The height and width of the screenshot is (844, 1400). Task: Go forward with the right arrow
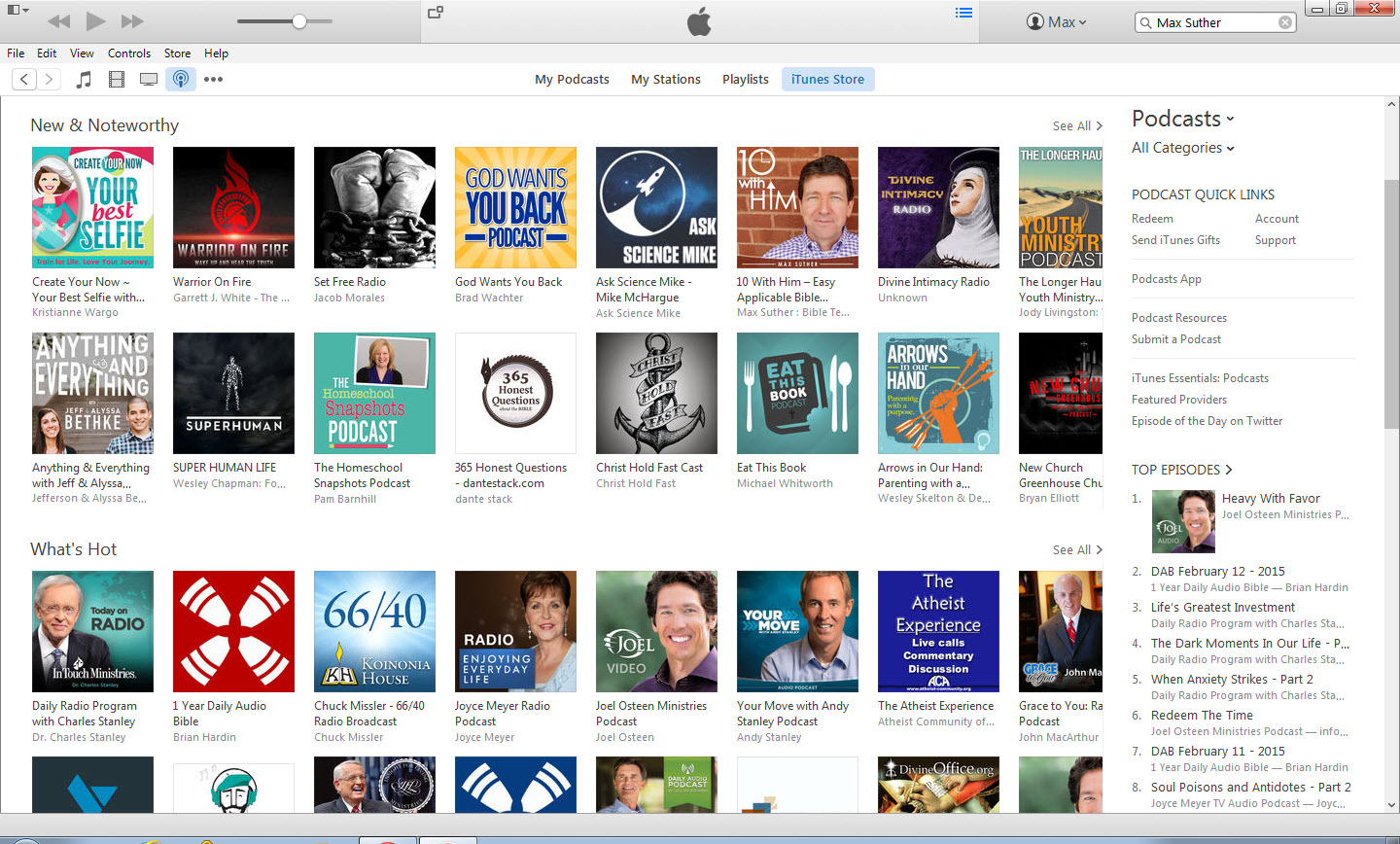click(x=49, y=80)
